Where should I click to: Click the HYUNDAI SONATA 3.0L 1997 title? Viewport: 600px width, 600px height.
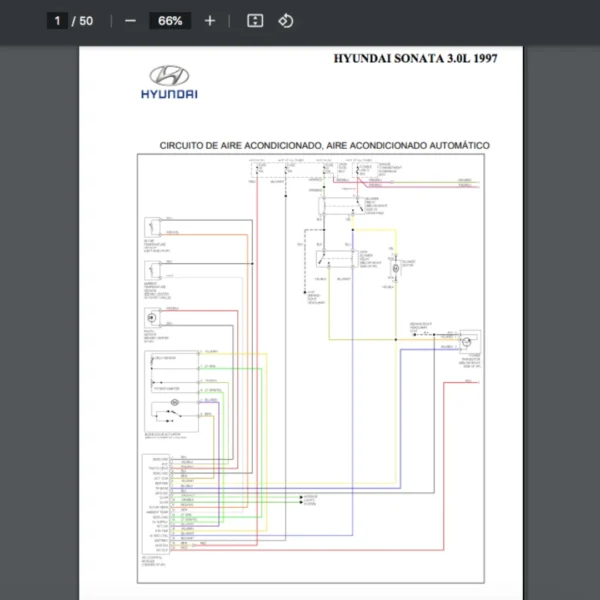414,58
